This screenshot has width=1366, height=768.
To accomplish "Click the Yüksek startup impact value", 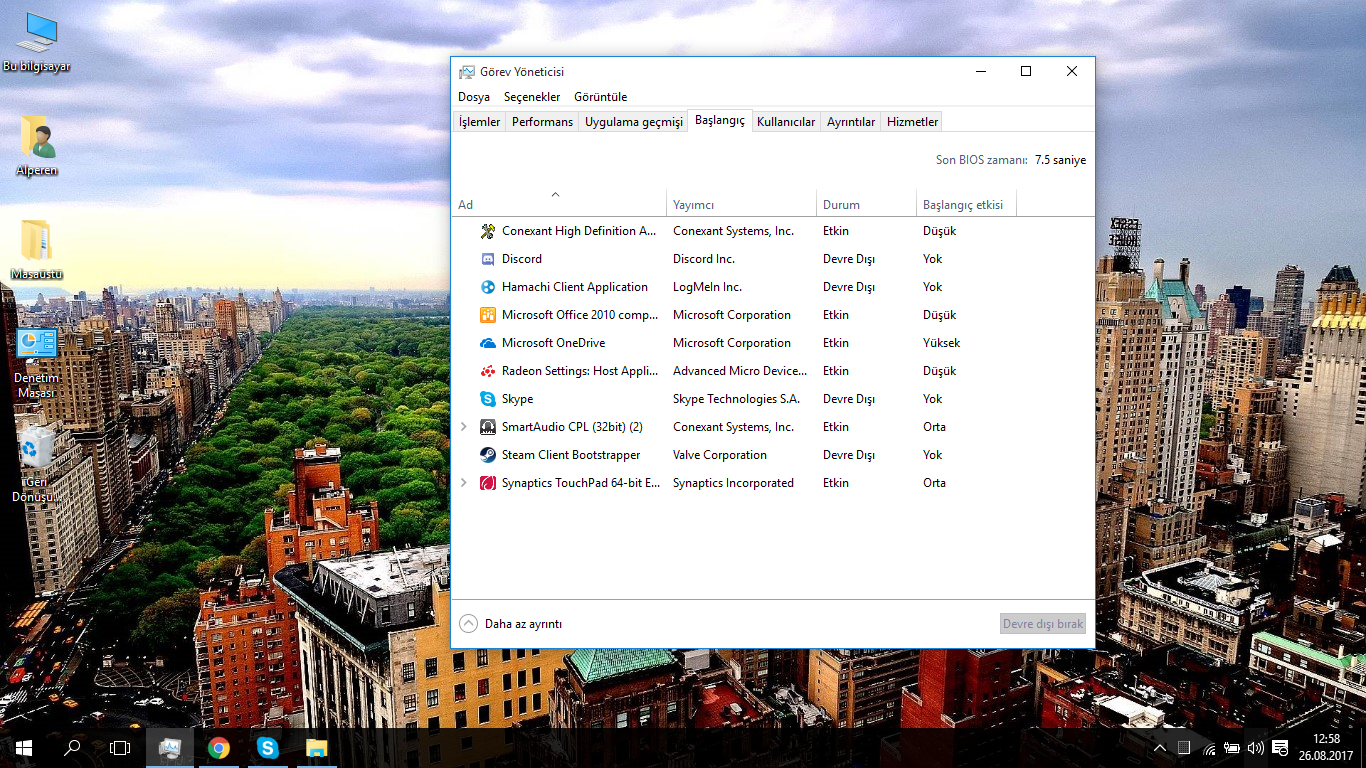I will pyautogui.click(x=941, y=343).
